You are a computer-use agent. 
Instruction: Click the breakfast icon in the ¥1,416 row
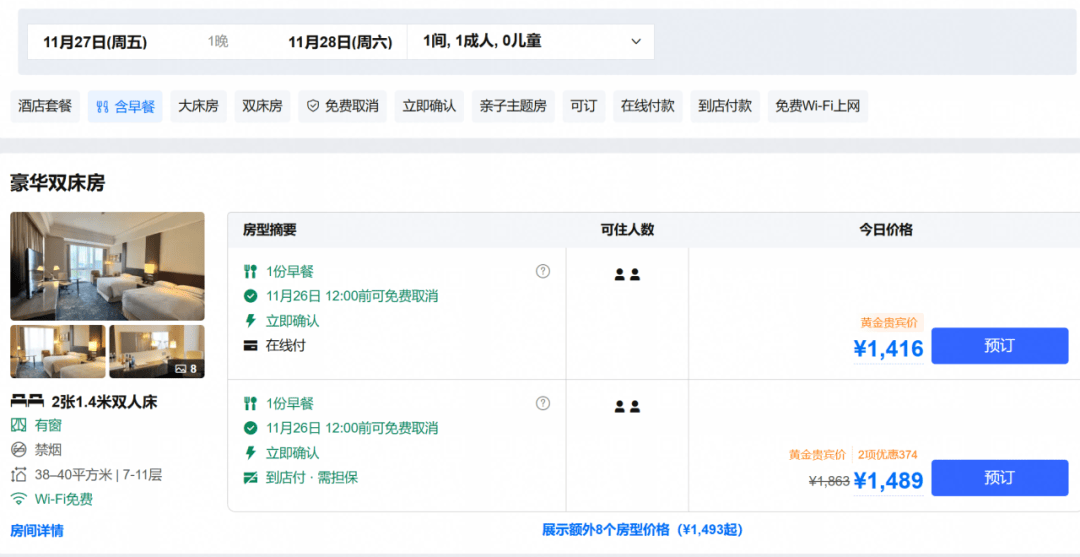(250, 271)
